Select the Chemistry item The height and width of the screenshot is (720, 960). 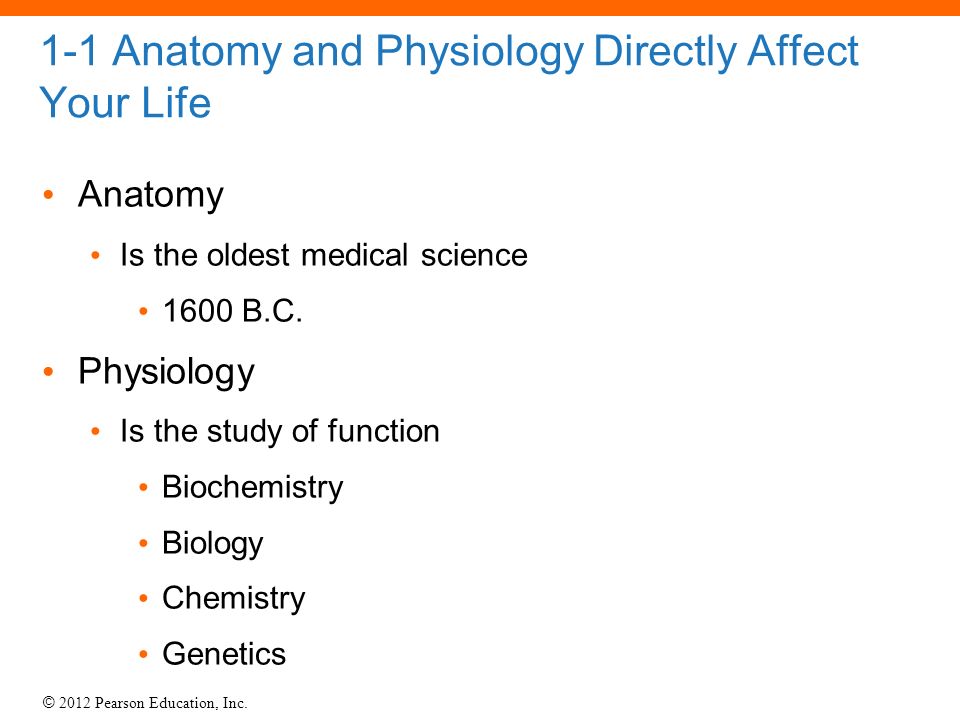click(x=233, y=599)
